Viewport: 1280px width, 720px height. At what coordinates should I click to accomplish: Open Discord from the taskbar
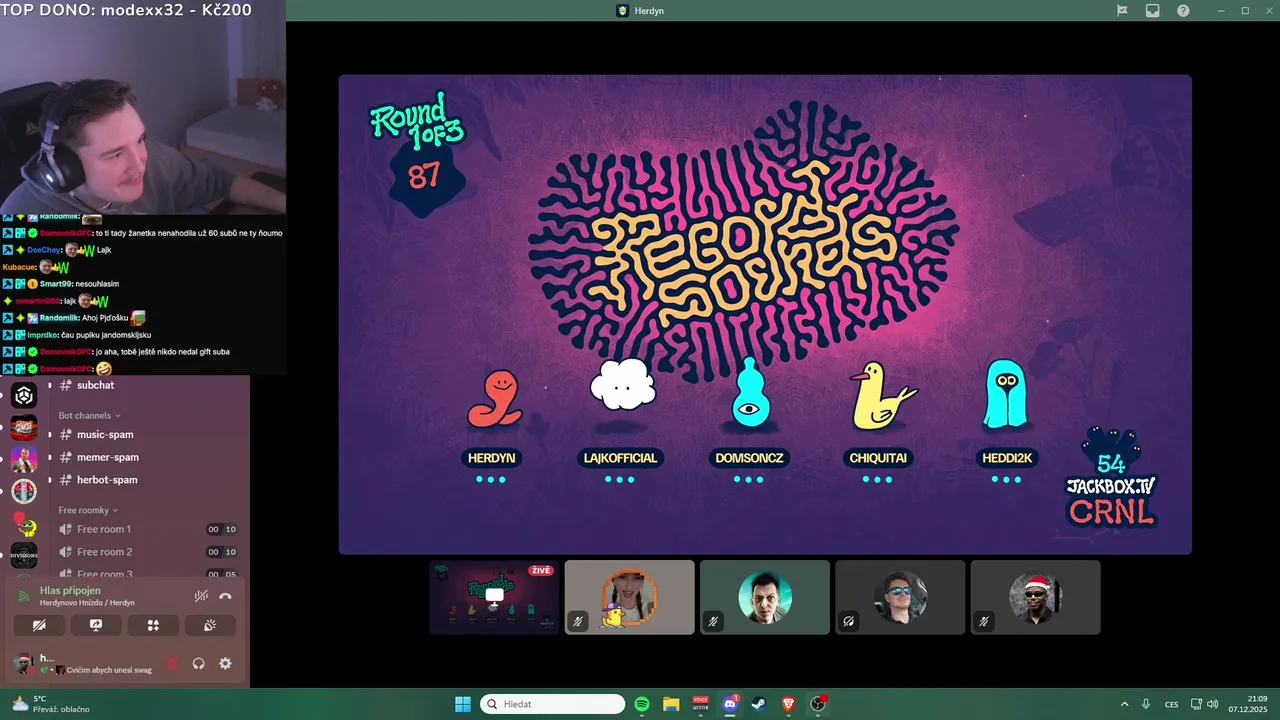(x=730, y=704)
